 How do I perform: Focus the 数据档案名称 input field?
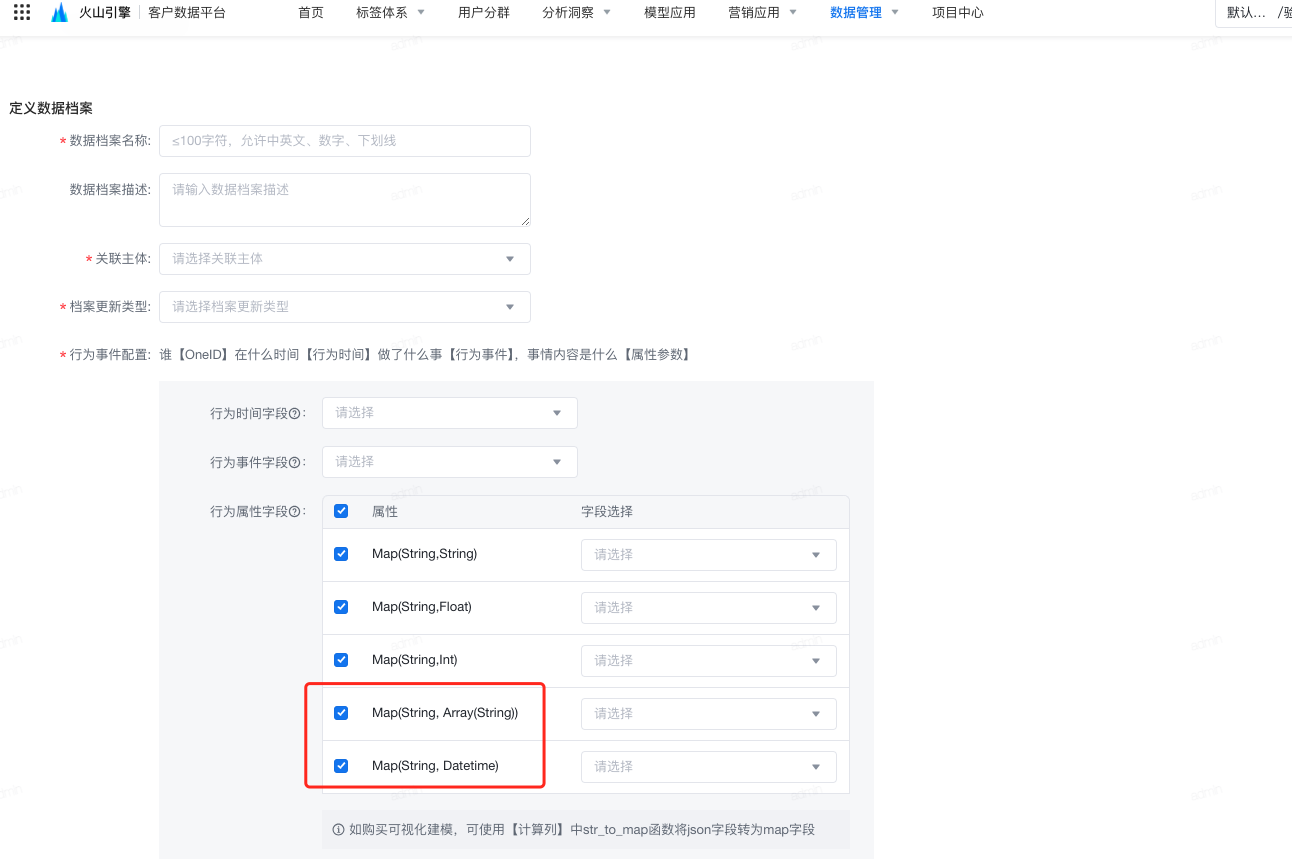tap(345, 141)
